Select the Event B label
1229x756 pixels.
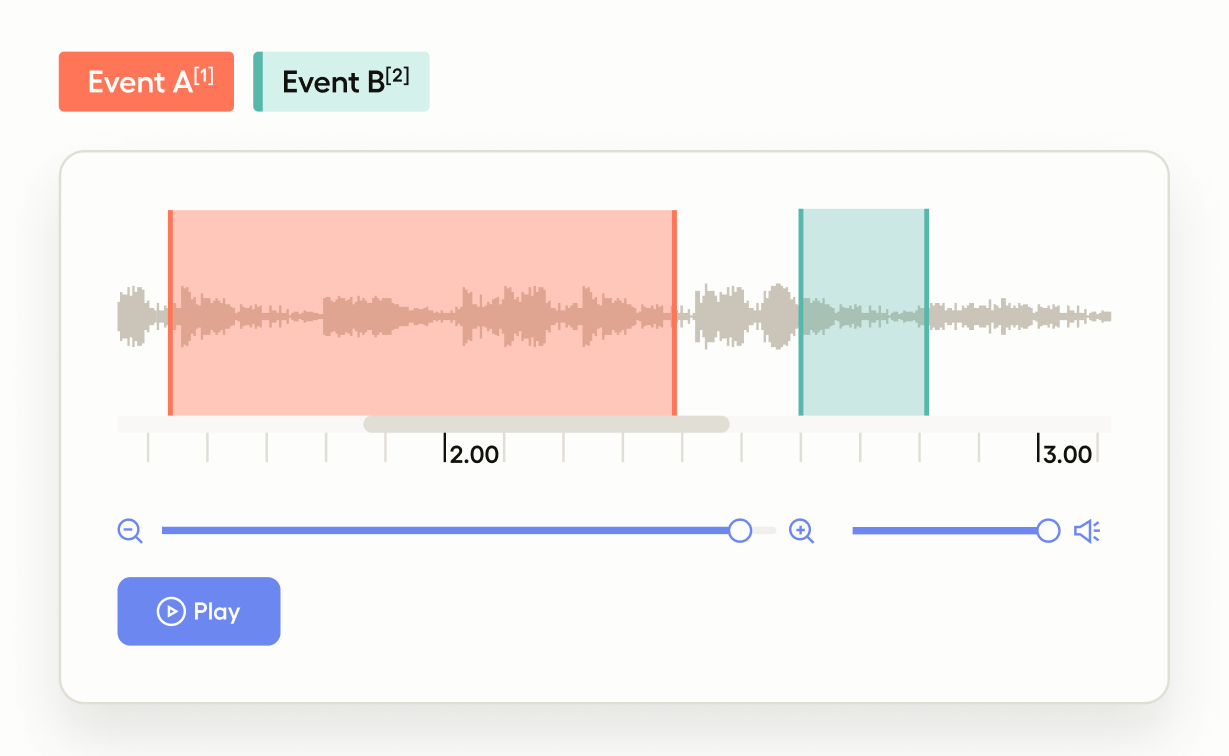point(342,82)
